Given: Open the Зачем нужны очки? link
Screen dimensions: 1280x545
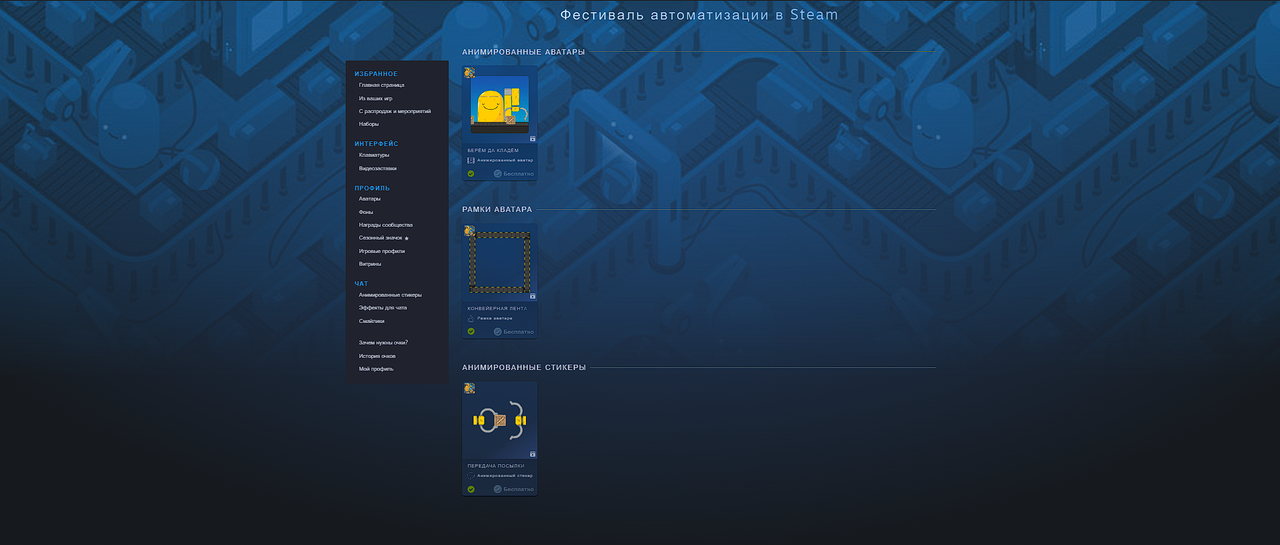Looking at the screenshot, I should click(384, 343).
